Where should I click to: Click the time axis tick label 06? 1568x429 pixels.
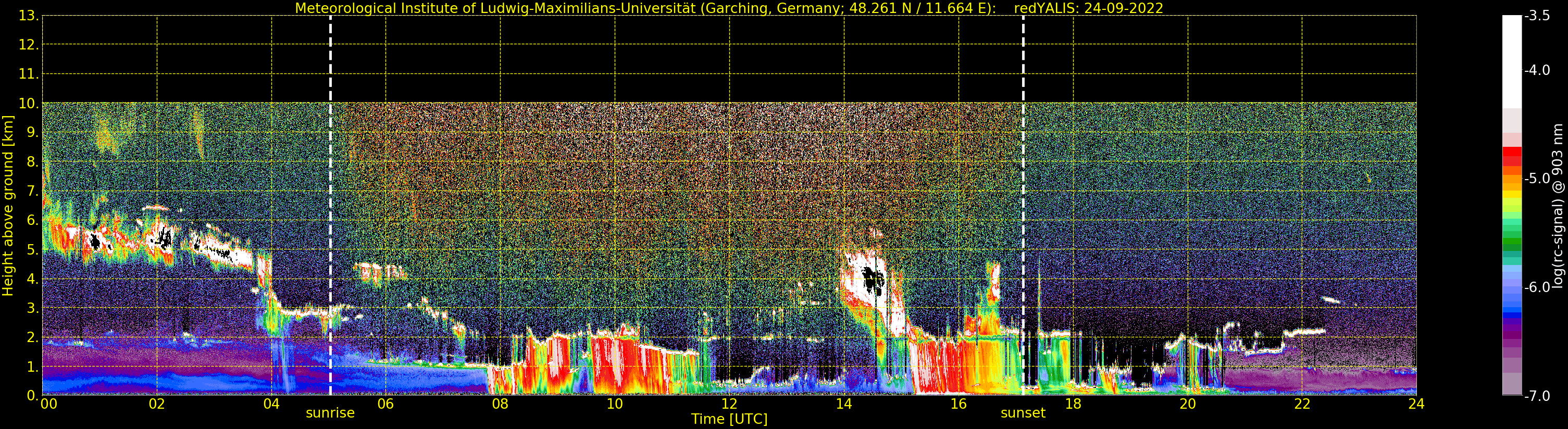tap(386, 404)
